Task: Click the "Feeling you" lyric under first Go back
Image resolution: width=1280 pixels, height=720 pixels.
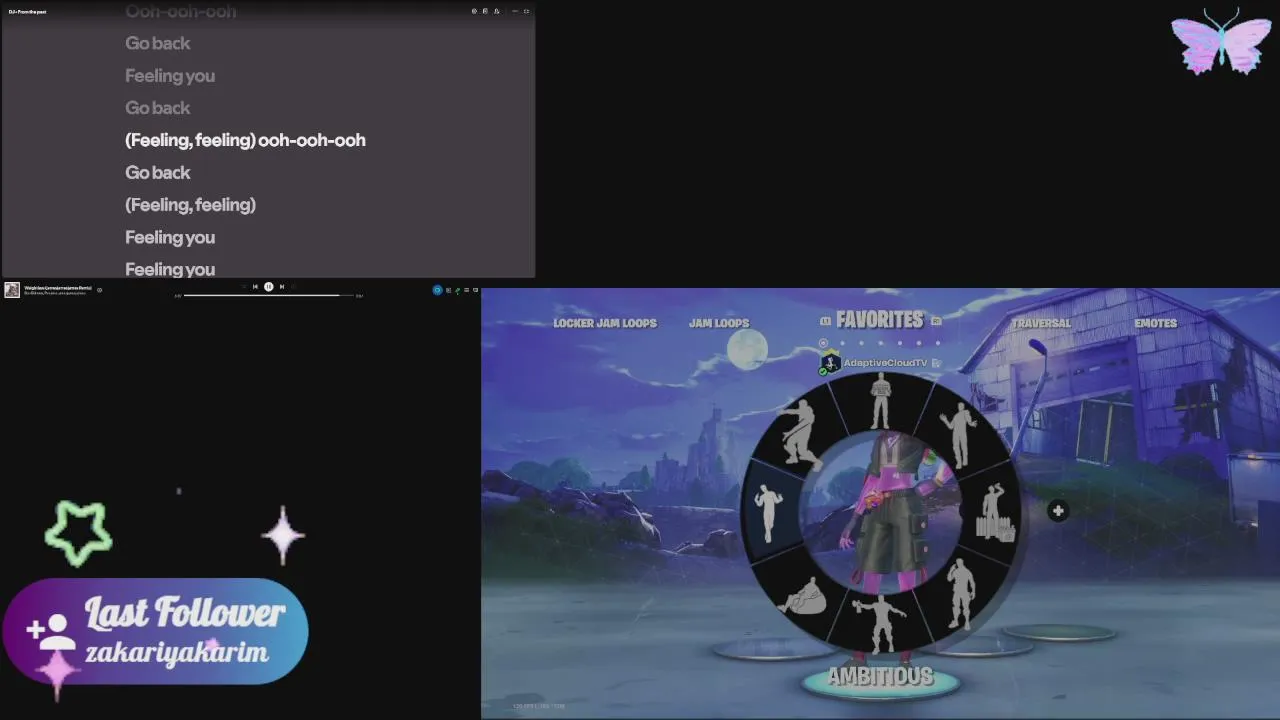Action: point(170,76)
